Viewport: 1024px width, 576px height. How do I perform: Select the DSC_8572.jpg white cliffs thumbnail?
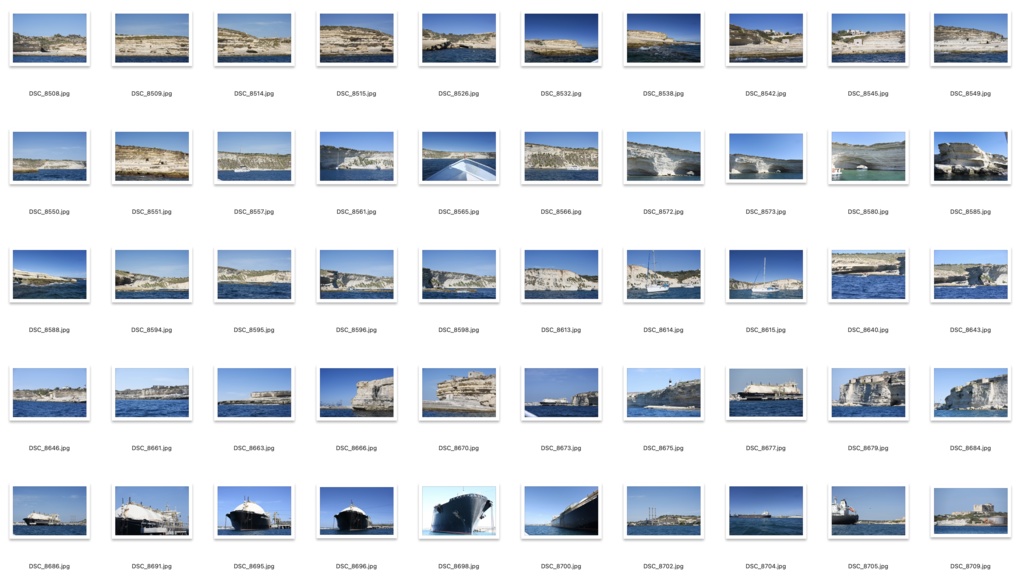pyautogui.click(x=664, y=157)
